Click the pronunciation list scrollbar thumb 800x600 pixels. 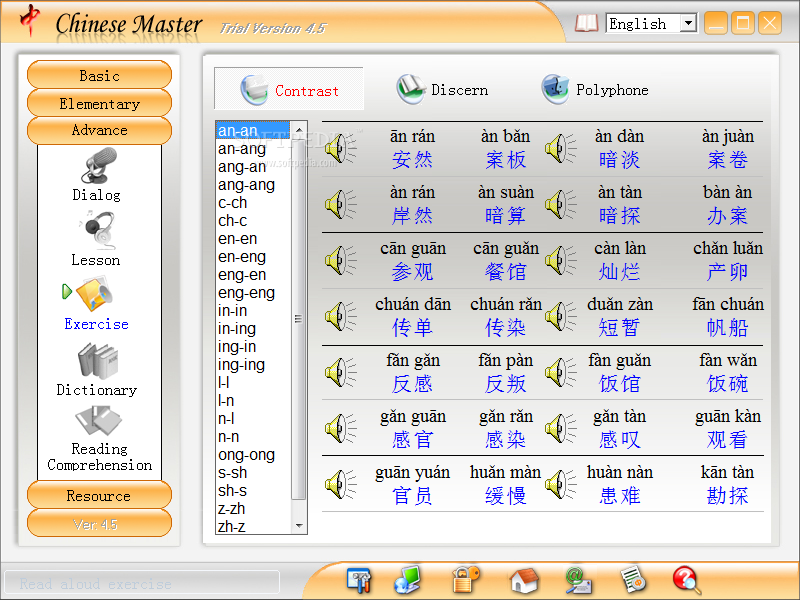click(299, 320)
